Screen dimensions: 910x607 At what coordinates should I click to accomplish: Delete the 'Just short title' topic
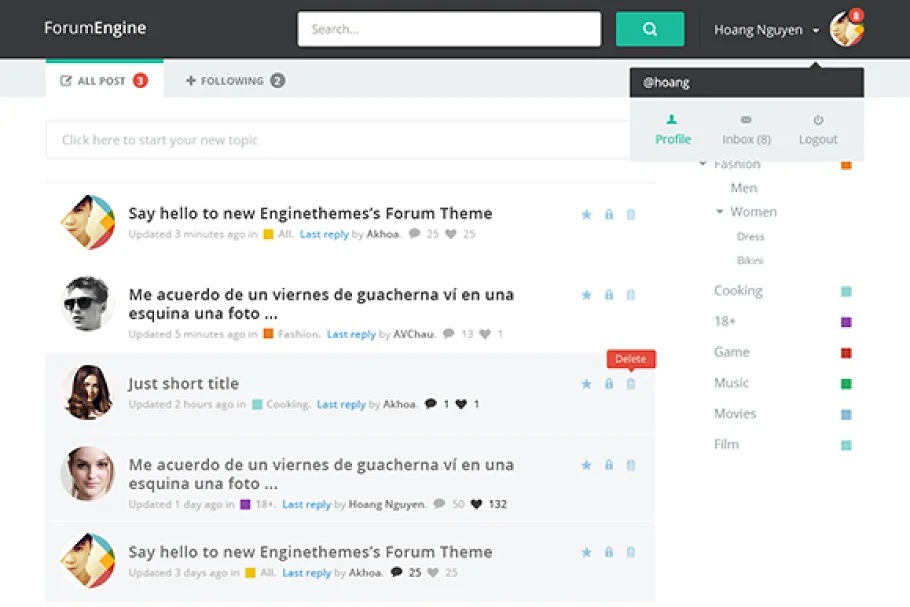tap(631, 384)
